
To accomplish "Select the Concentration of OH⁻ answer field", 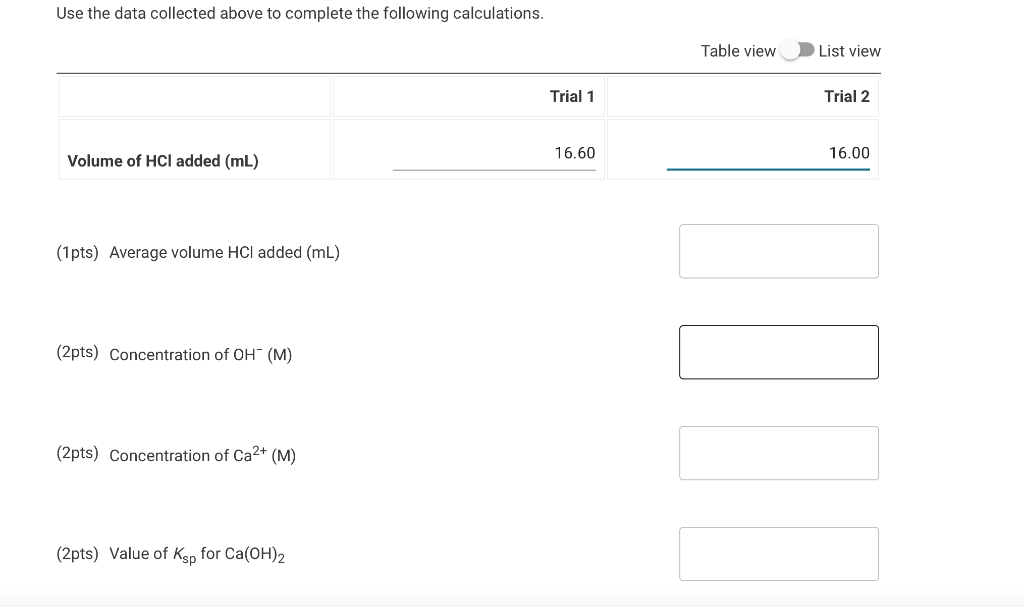I will point(778,352).
